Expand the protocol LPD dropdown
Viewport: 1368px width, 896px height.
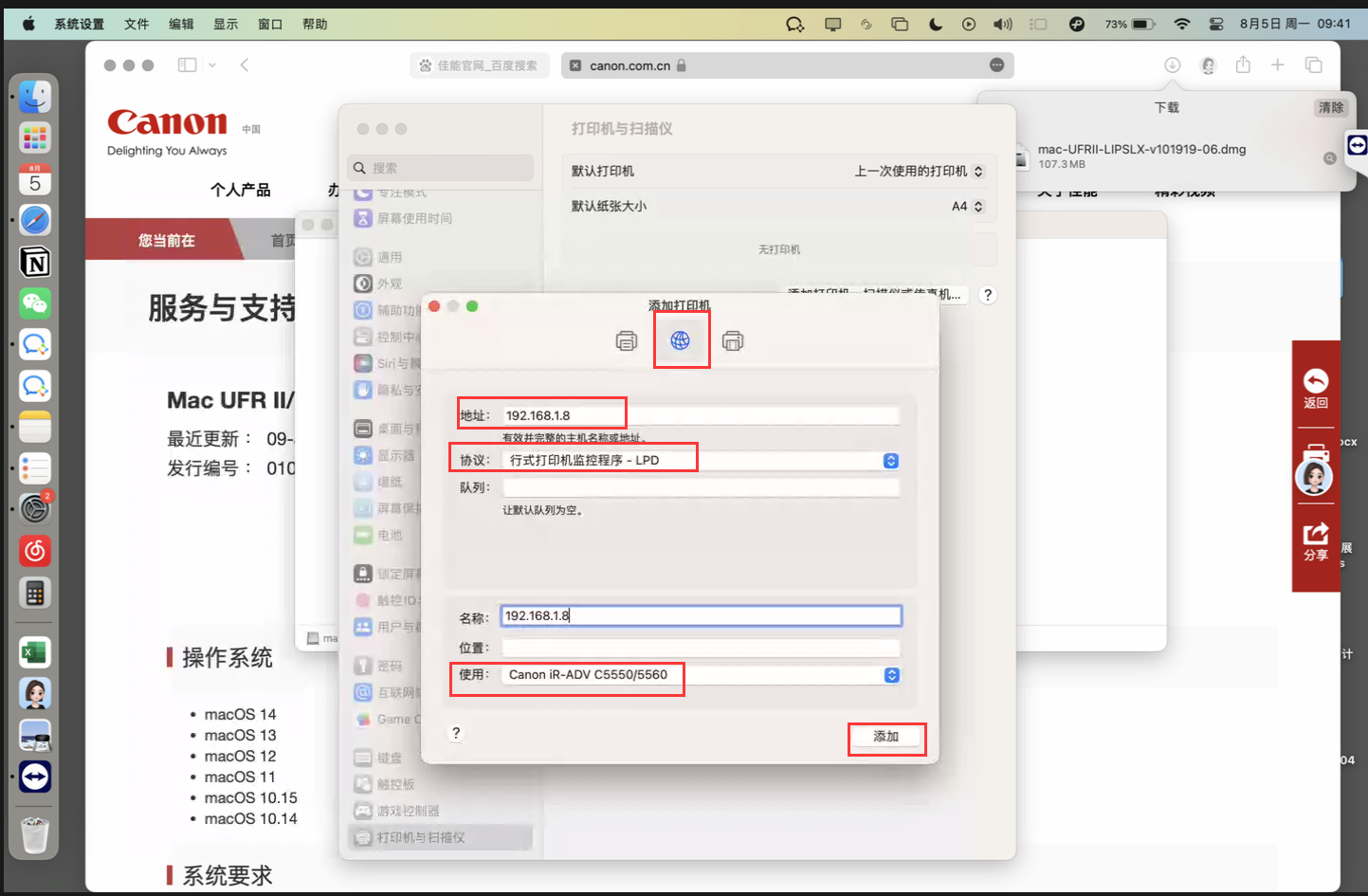tap(890, 461)
